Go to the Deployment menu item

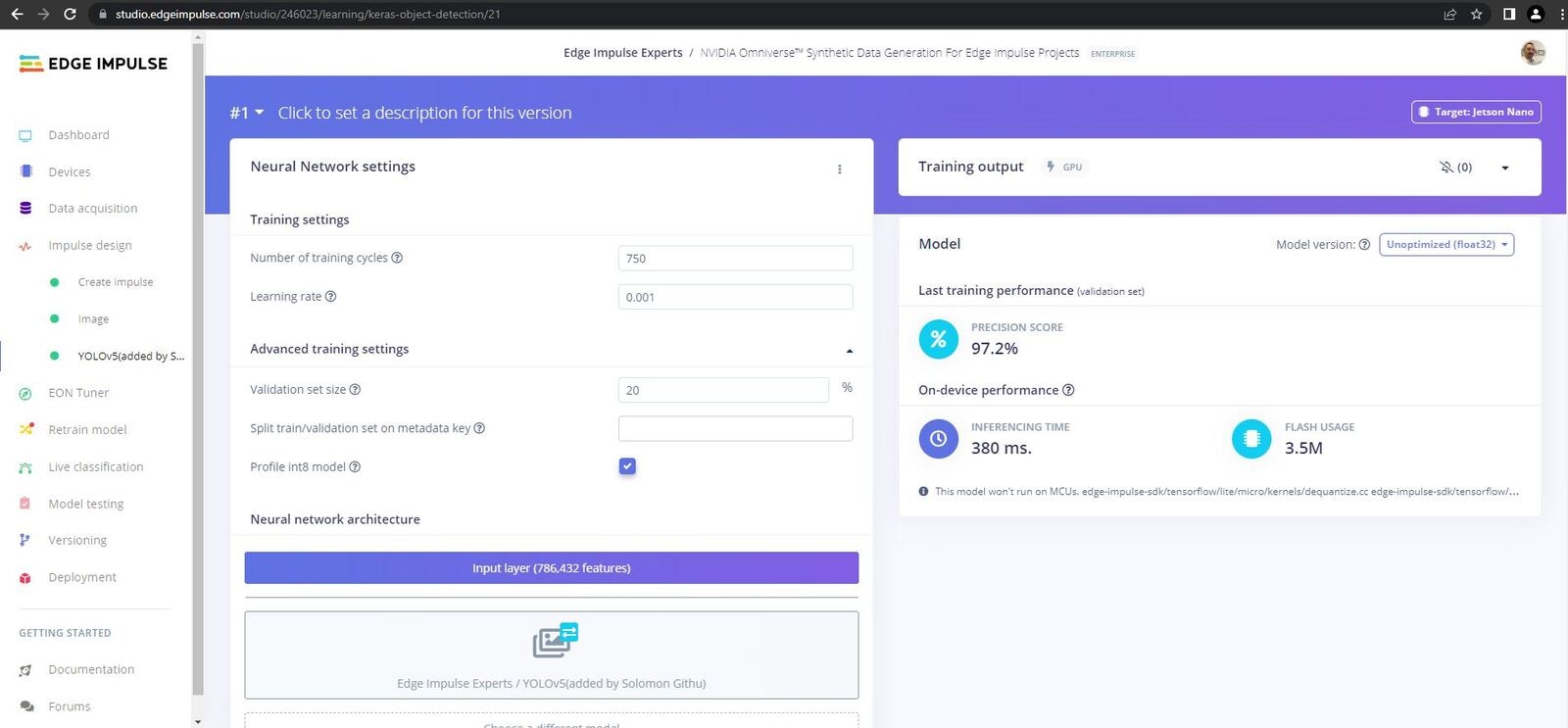[x=82, y=577]
